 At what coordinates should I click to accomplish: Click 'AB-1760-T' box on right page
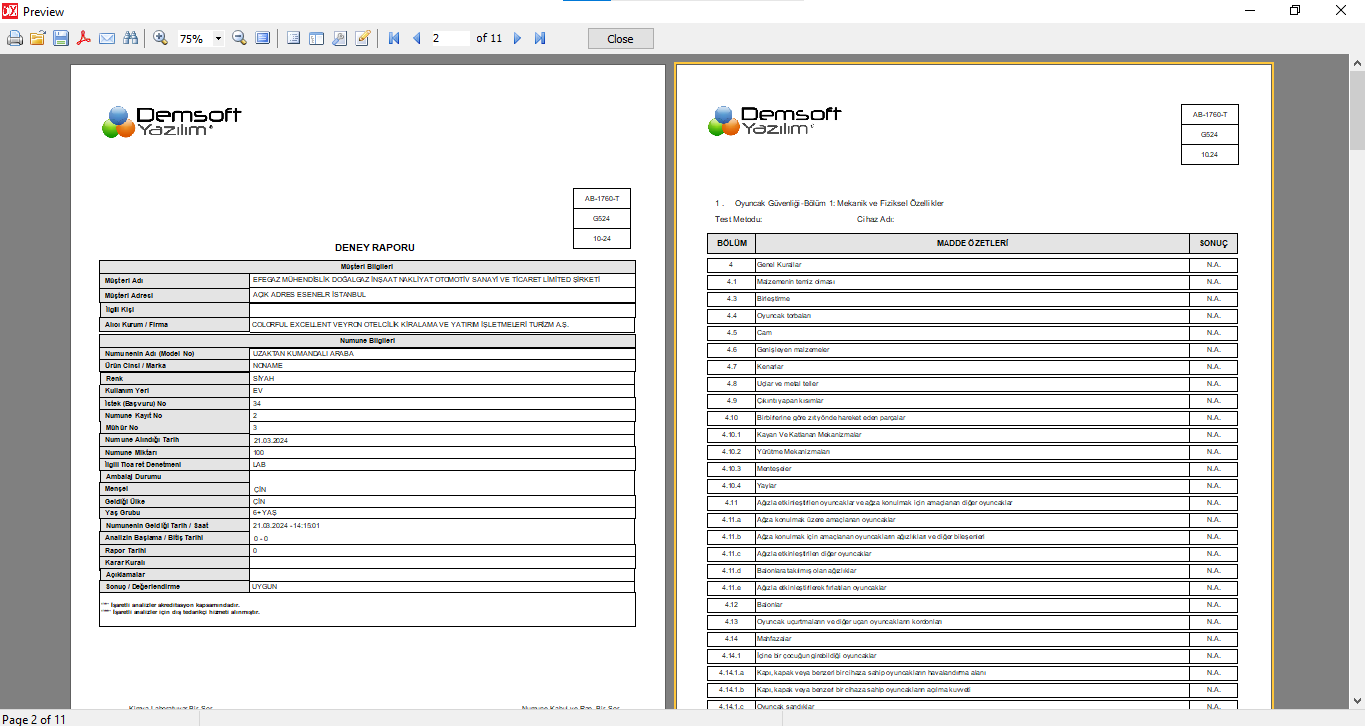[1210, 115]
